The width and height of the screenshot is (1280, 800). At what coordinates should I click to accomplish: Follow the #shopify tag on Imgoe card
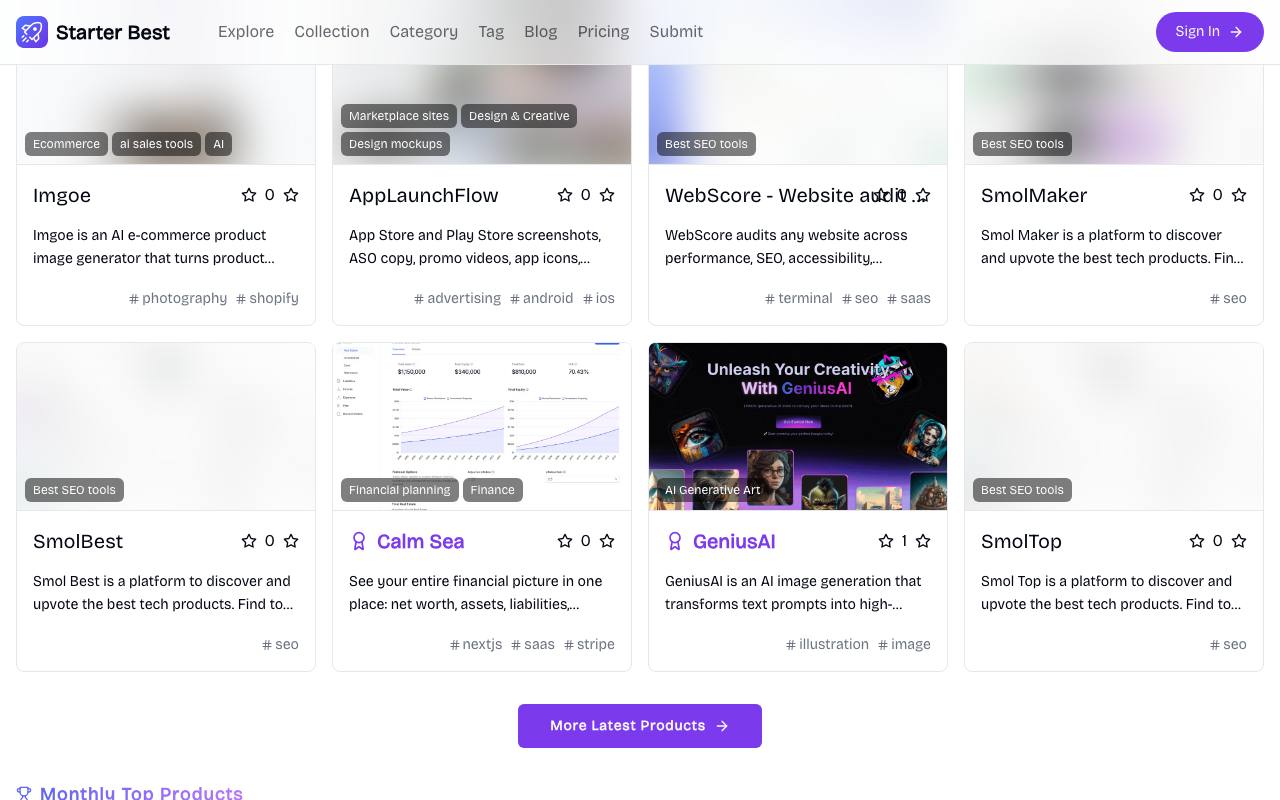tap(268, 298)
